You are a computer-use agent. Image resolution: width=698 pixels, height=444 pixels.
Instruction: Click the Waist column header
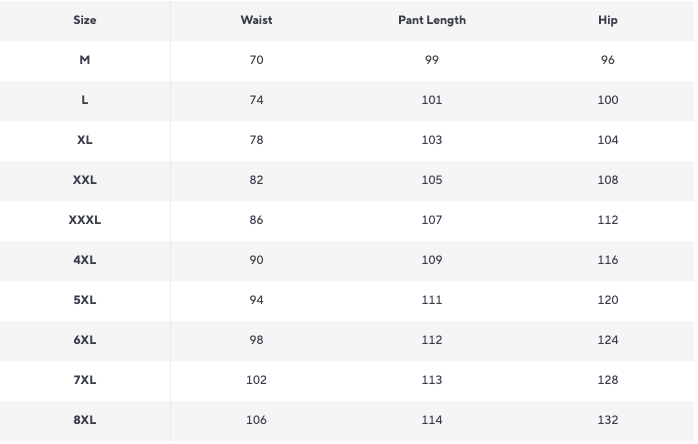[256, 20]
